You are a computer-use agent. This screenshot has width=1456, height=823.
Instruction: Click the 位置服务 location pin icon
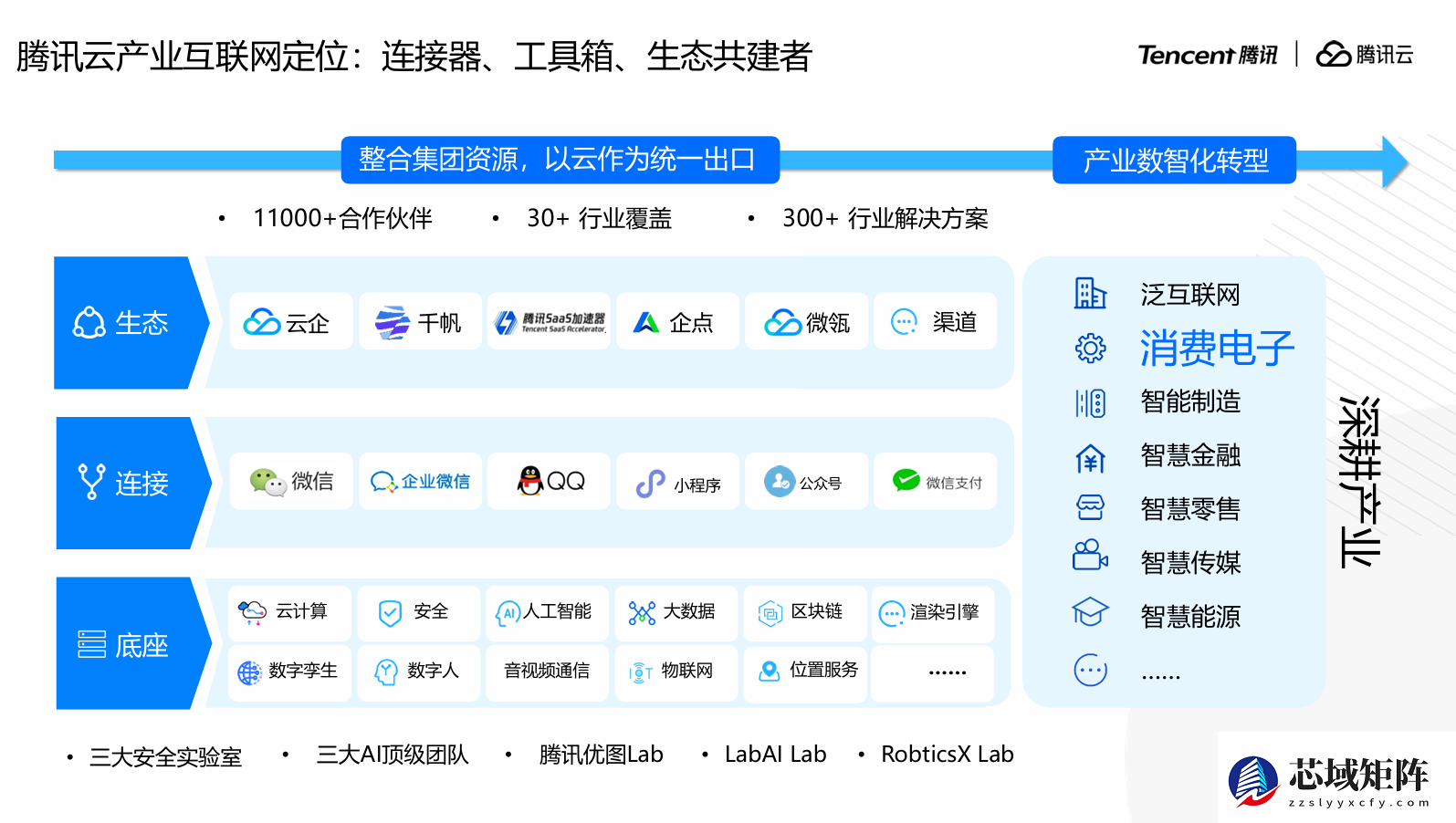click(x=770, y=672)
